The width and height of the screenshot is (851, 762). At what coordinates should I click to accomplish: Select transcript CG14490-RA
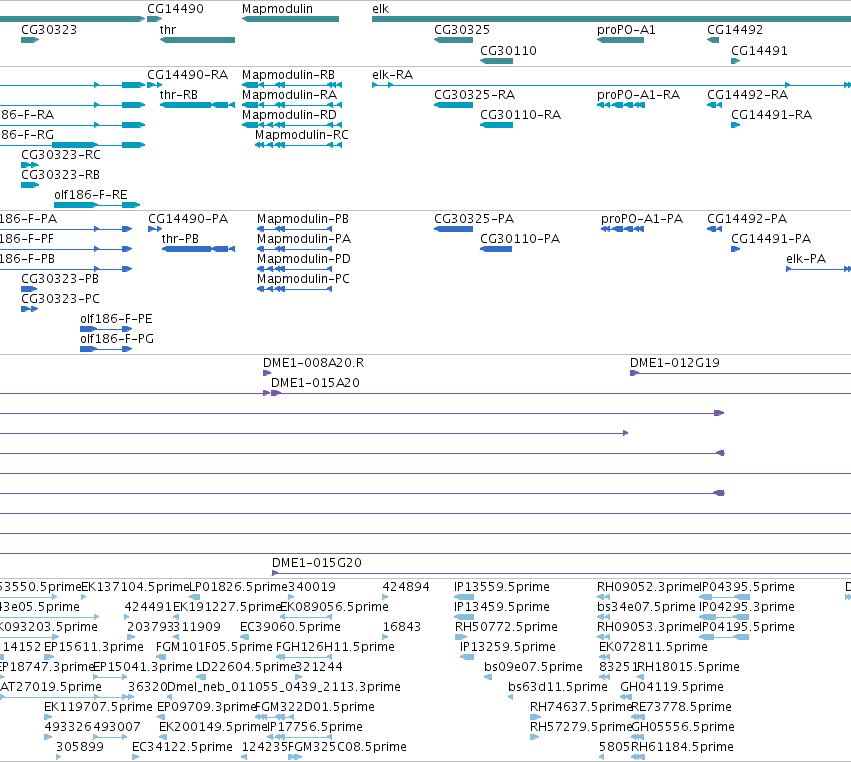click(187, 75)
